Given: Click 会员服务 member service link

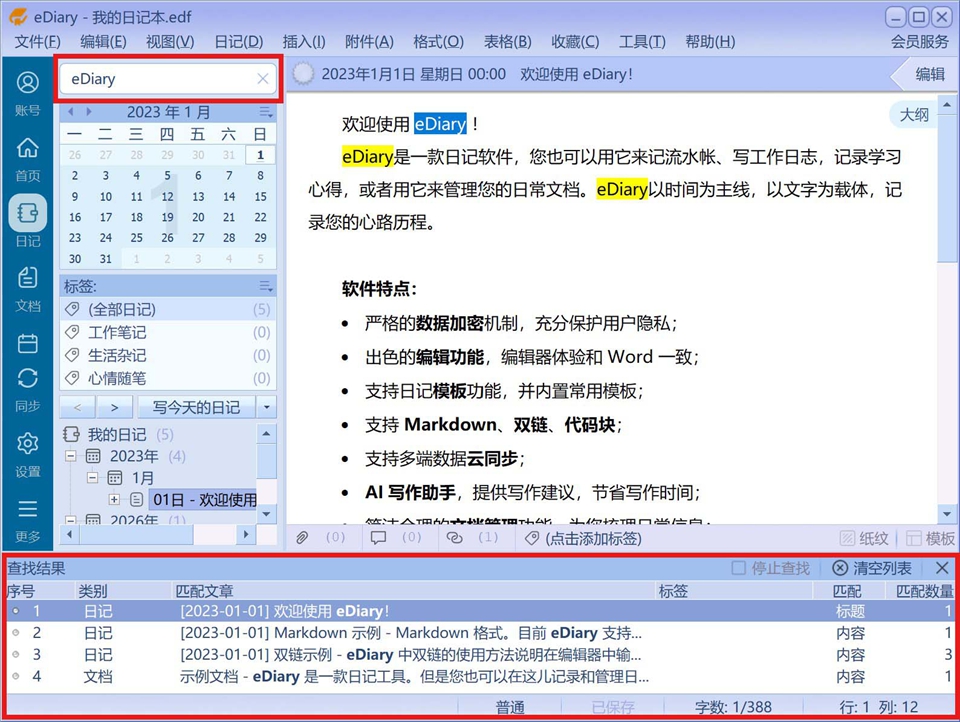Looking at the screenshot, I should coord(919,42).
